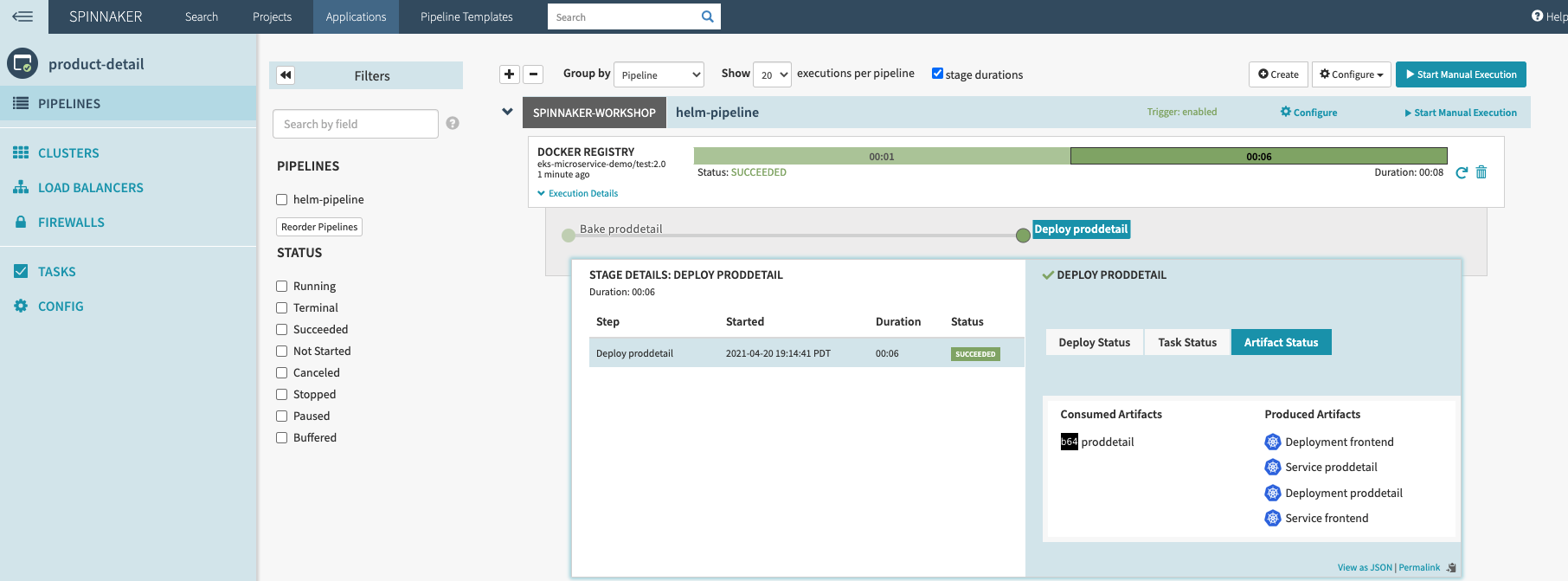Select the Deploy proddetail step row
1568x581 pixels.
(806, 353)
